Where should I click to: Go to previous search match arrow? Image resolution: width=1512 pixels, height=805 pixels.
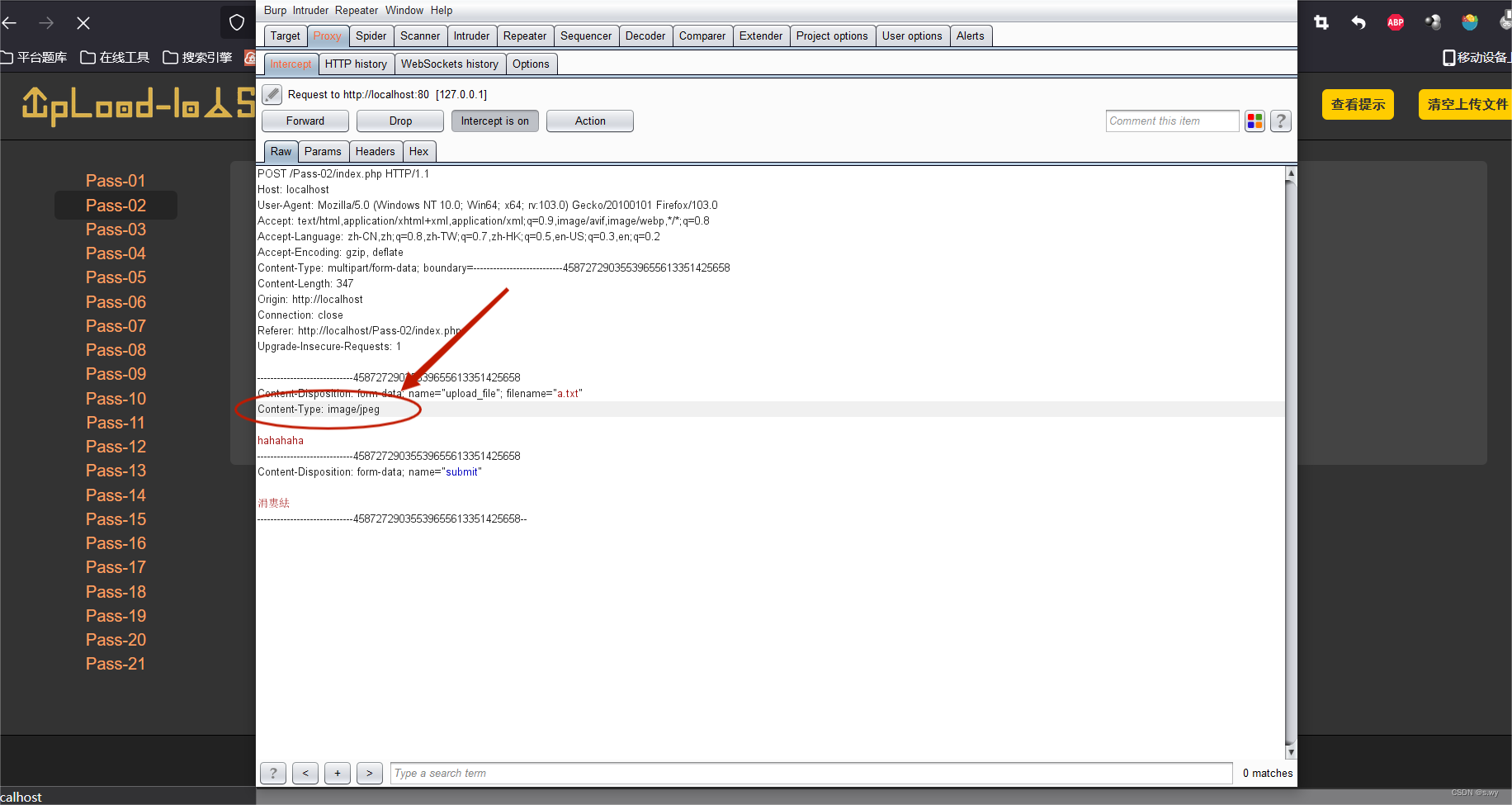coord(305,773)
